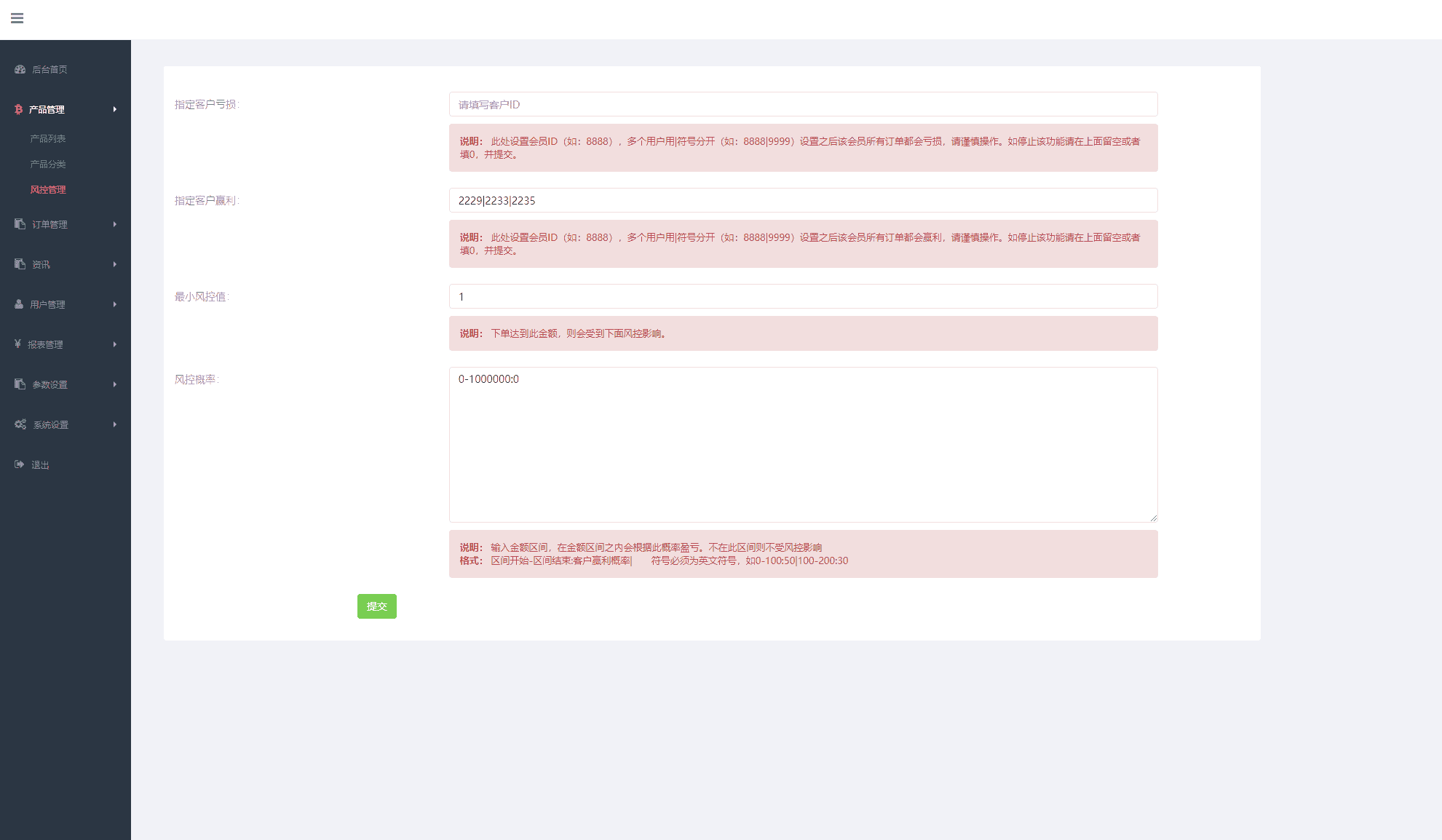Open the 产品分类 submenu item

48,164
